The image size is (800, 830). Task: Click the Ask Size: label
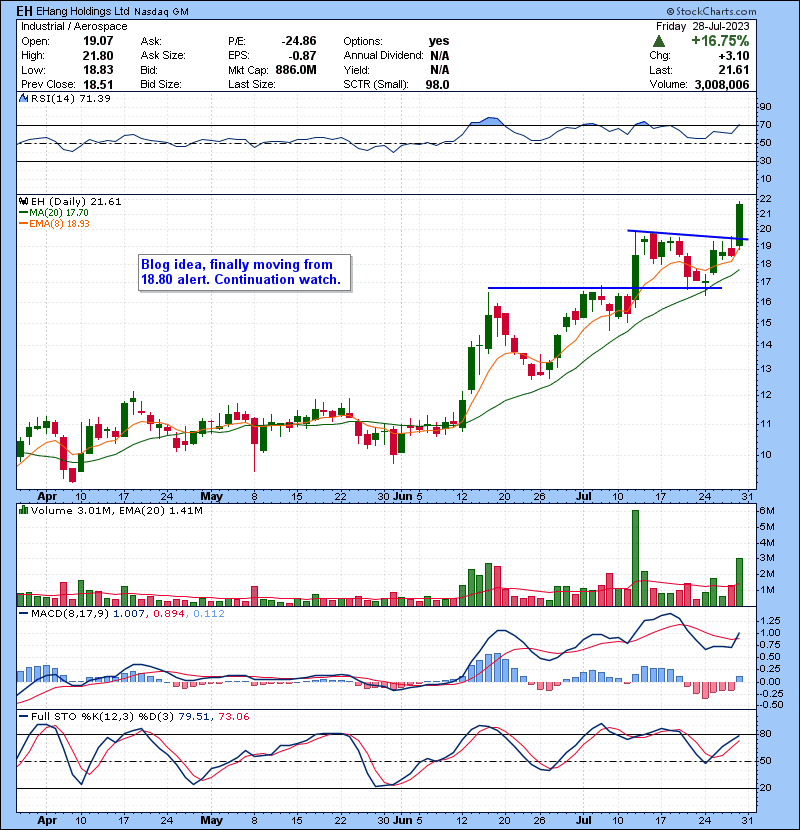163,56
